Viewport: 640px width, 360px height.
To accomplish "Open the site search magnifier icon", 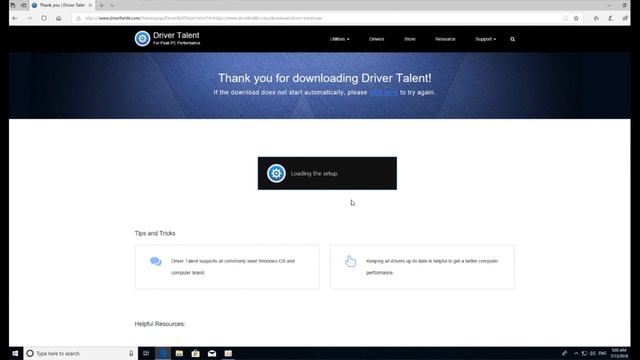I will pos(512,39).
